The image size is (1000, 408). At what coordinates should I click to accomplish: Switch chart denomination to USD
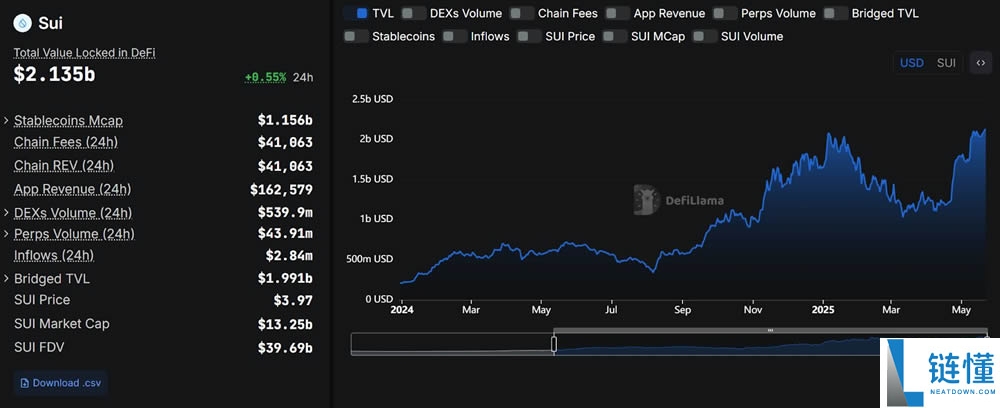tap(911, 63)
